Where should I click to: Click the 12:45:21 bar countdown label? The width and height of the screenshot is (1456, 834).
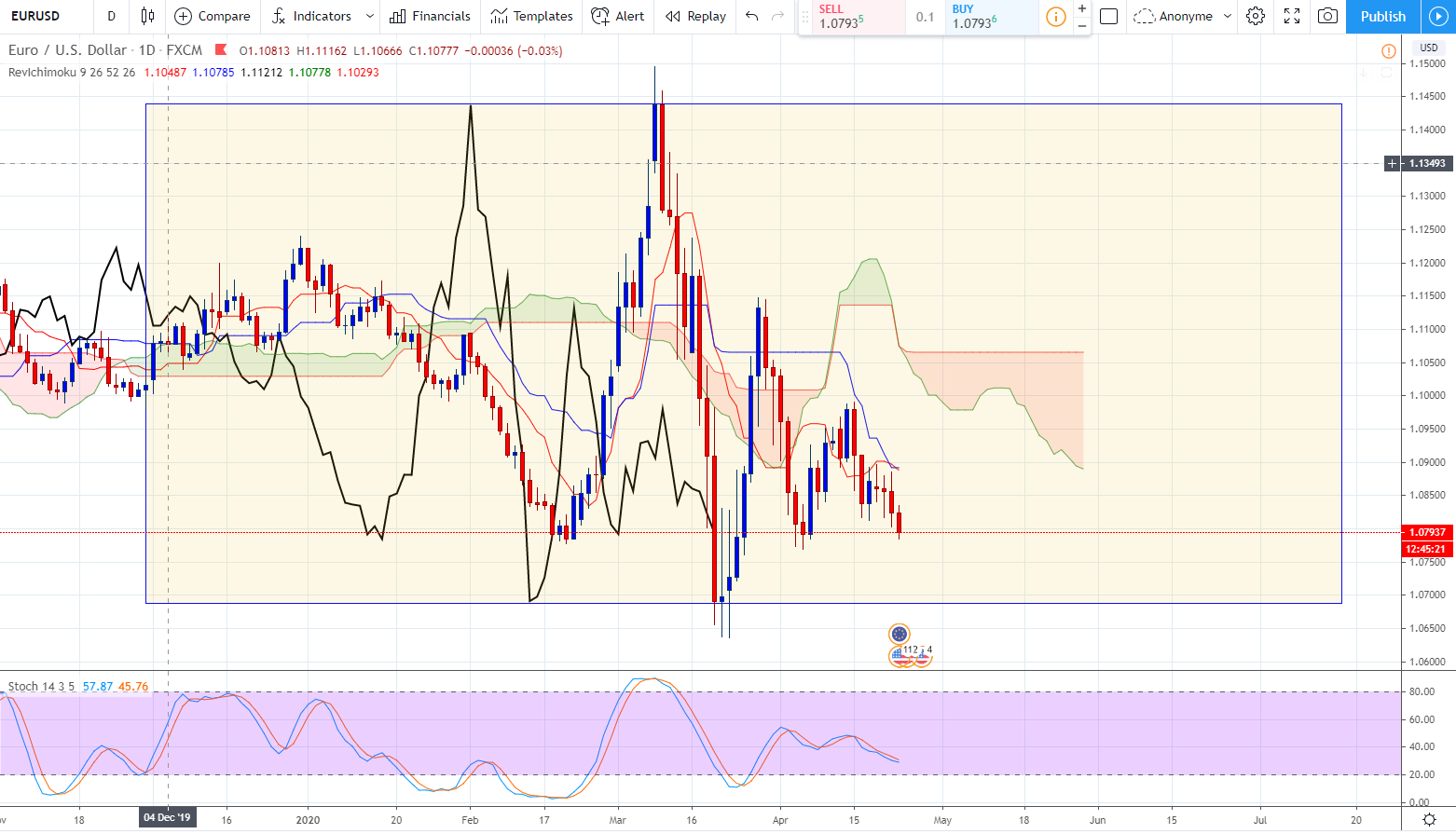click(x=1427, y=549)
